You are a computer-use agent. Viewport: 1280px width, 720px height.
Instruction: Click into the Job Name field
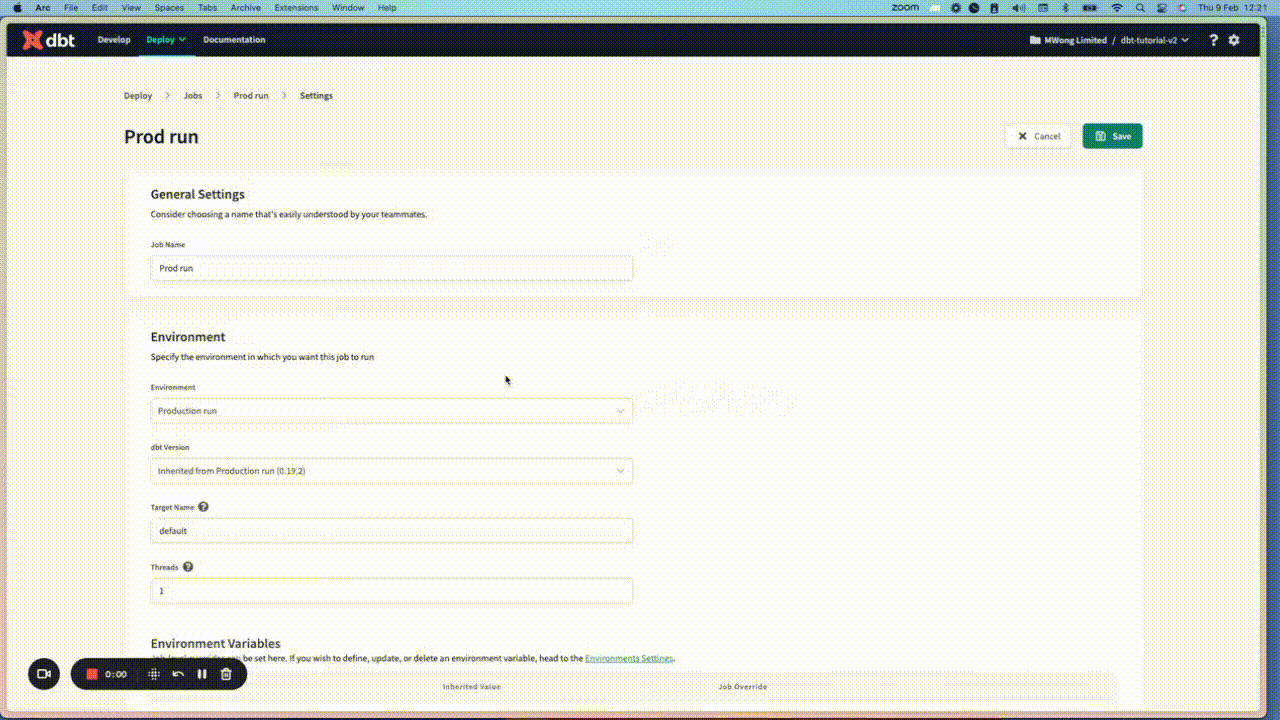[x=390, y=268]
